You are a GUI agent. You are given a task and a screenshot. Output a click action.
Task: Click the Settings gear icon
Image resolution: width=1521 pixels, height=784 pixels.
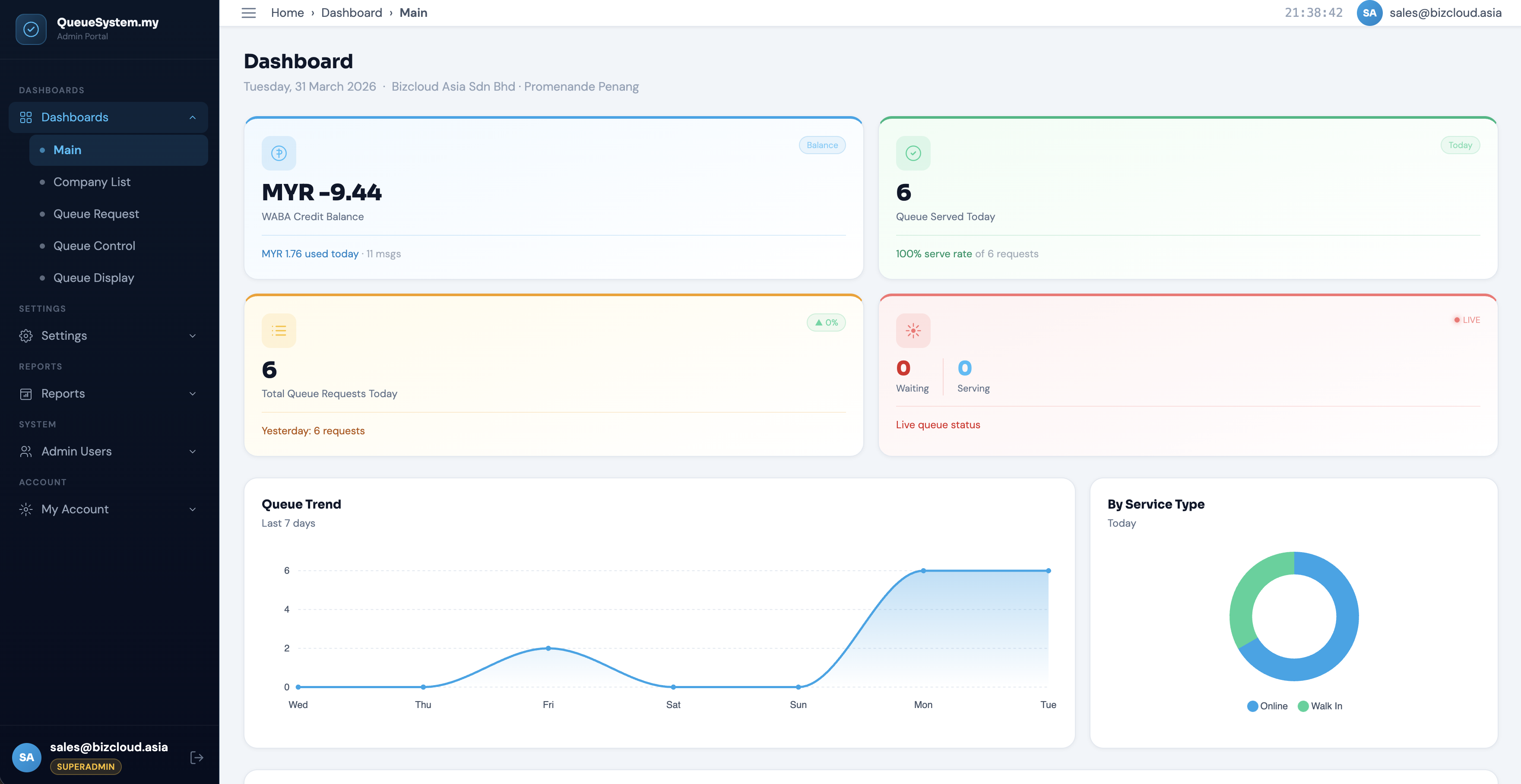[26, 336]
